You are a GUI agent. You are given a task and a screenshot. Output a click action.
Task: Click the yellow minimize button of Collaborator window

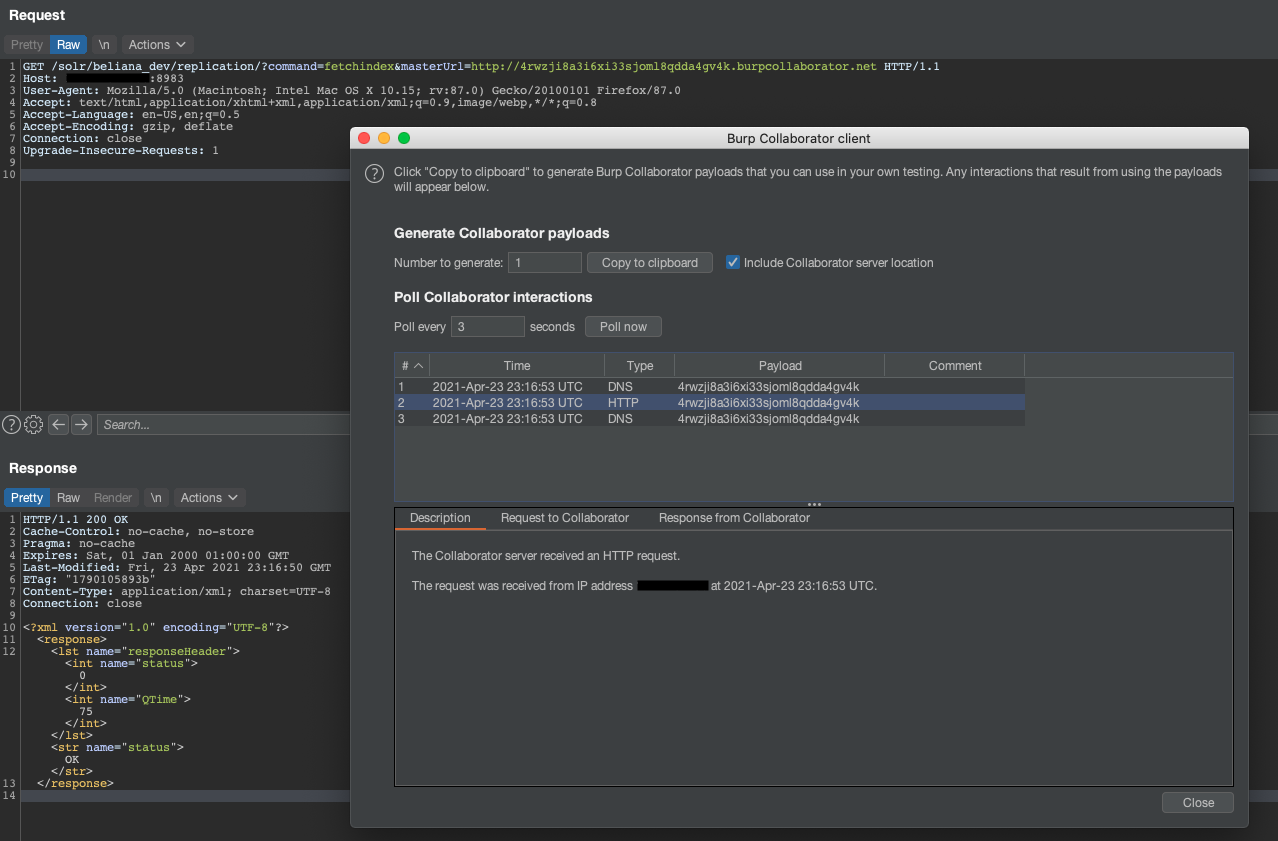(x=384, y=138)
